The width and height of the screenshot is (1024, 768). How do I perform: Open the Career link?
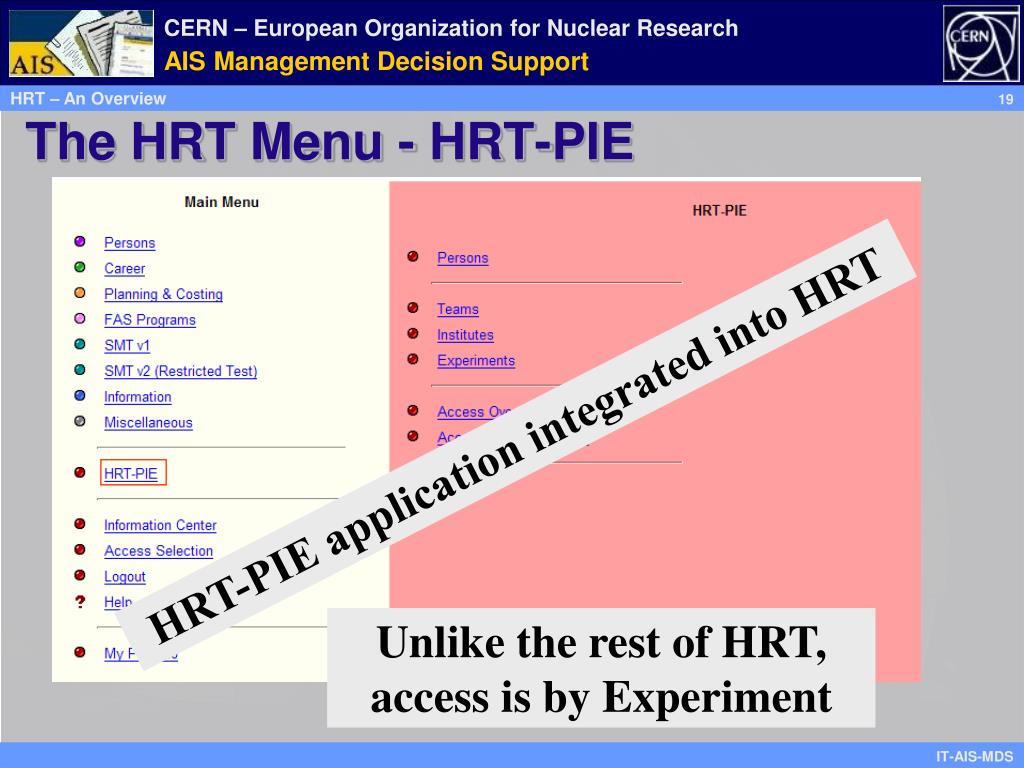coord(124,268)
